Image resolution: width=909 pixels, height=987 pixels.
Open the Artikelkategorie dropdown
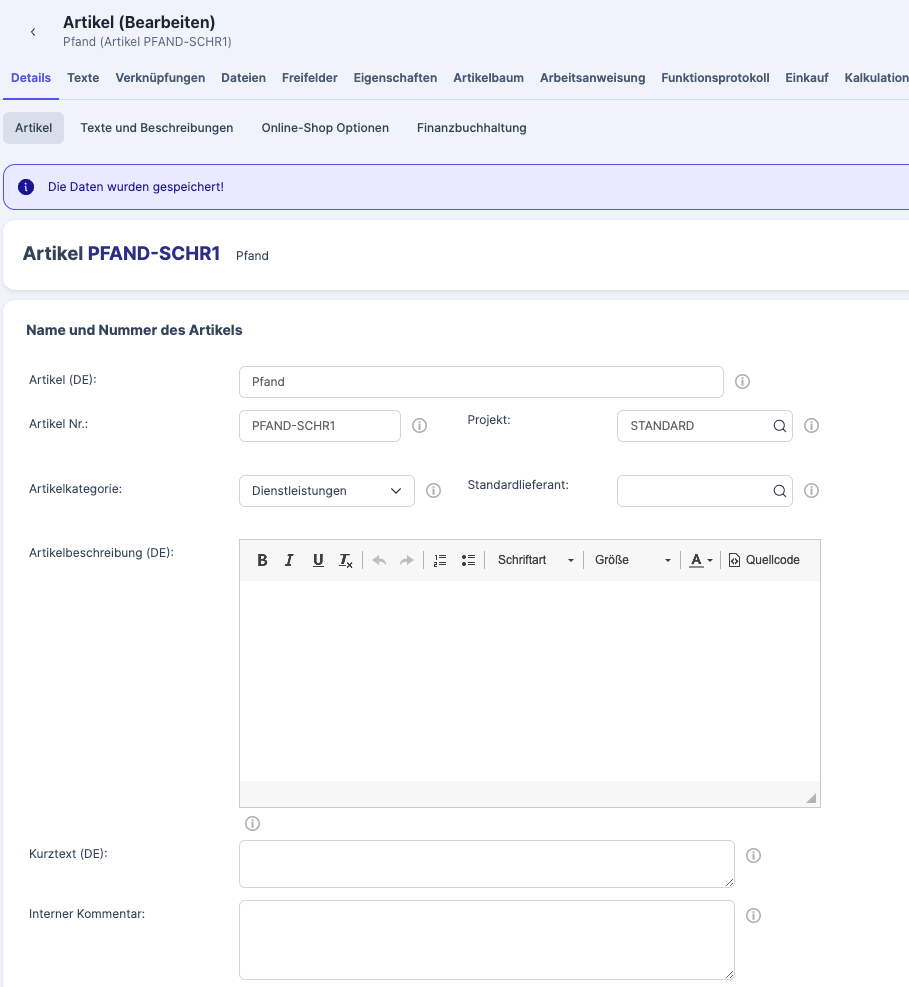coord(326,491)
